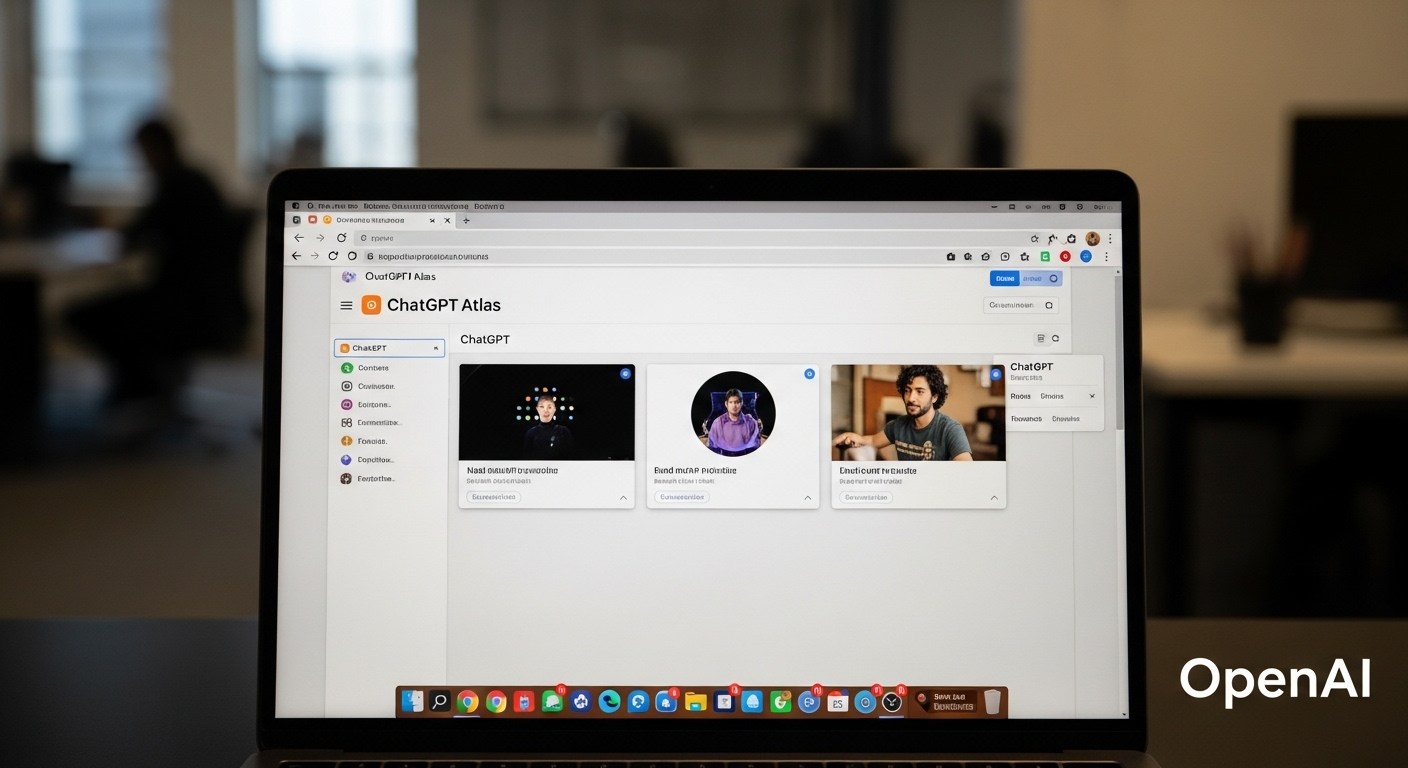Click the orange ChatGPT Atlas logo icon
This screenshot has height=768, width=1408.
[x=371, y=306]
